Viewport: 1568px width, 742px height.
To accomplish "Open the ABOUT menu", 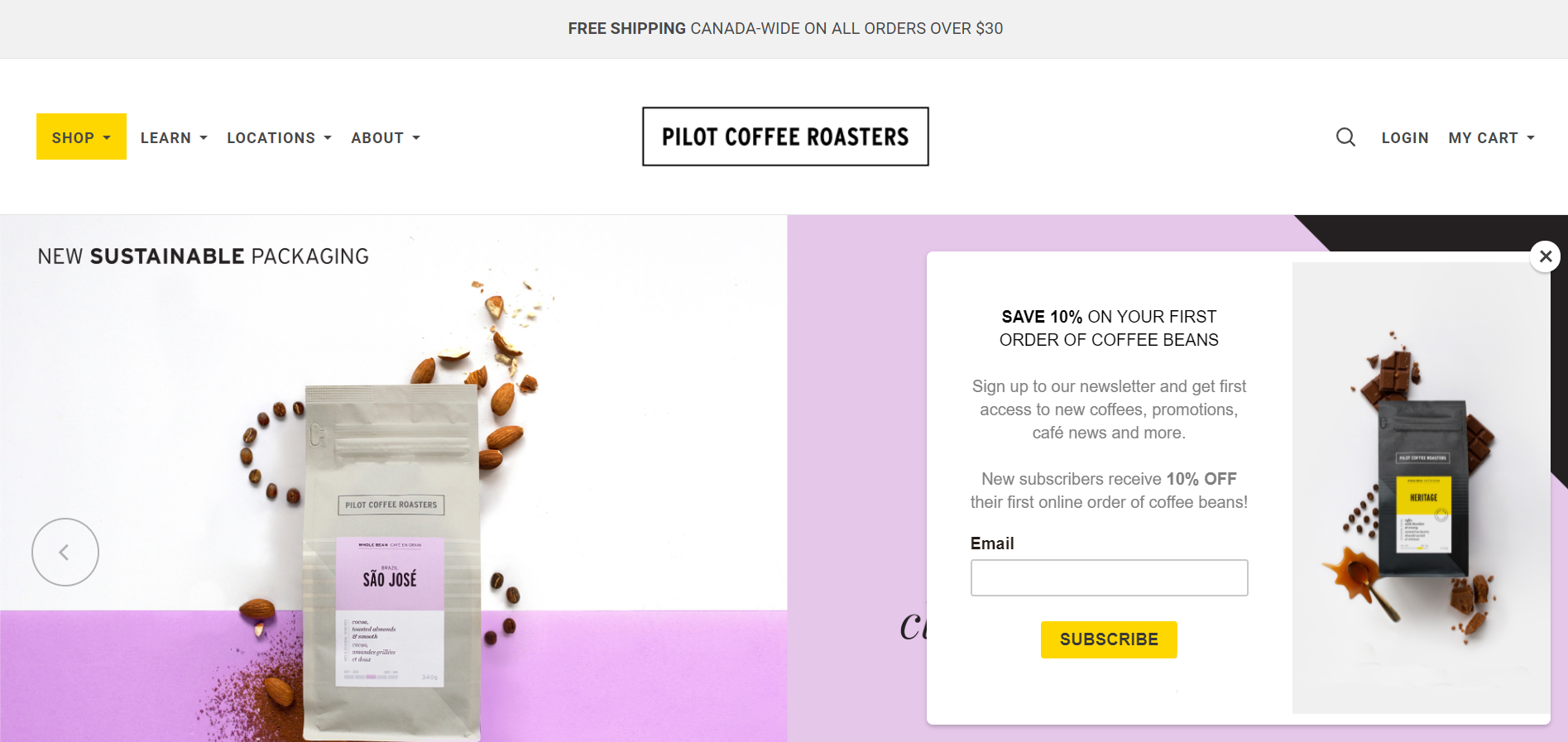I will [x=386, y=138].
